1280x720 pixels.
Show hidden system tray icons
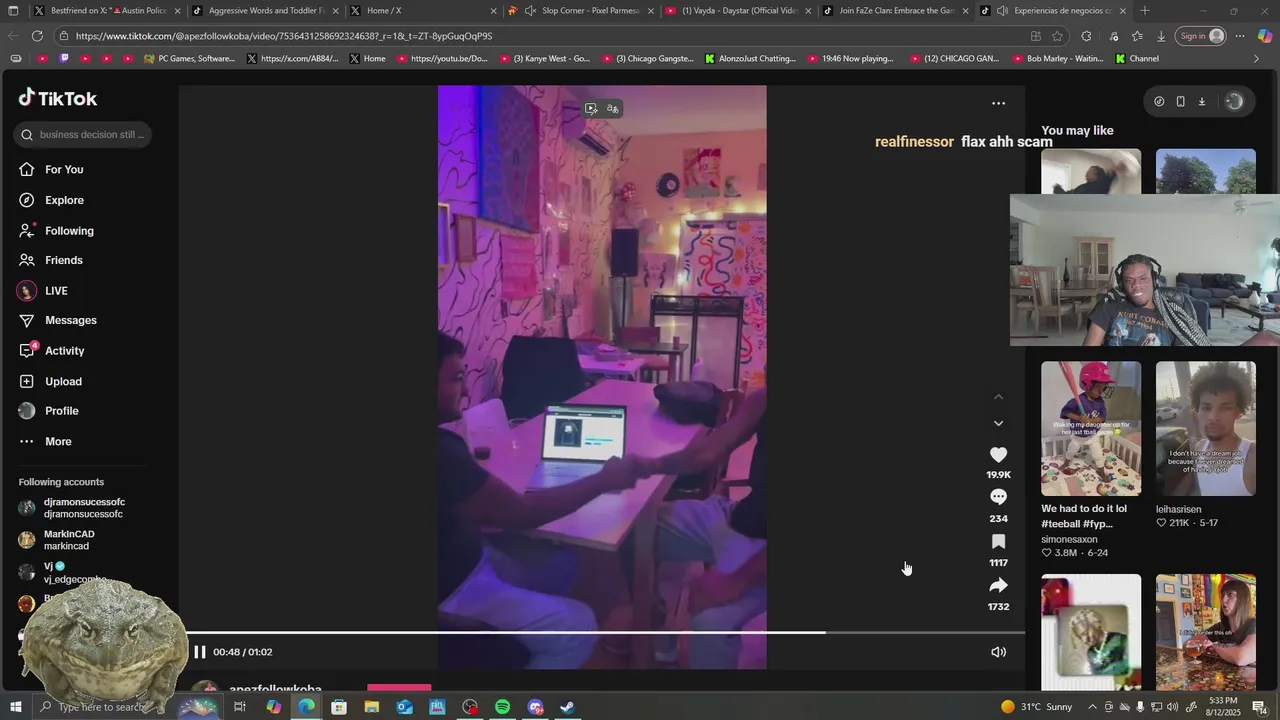tap(1091, 707)
